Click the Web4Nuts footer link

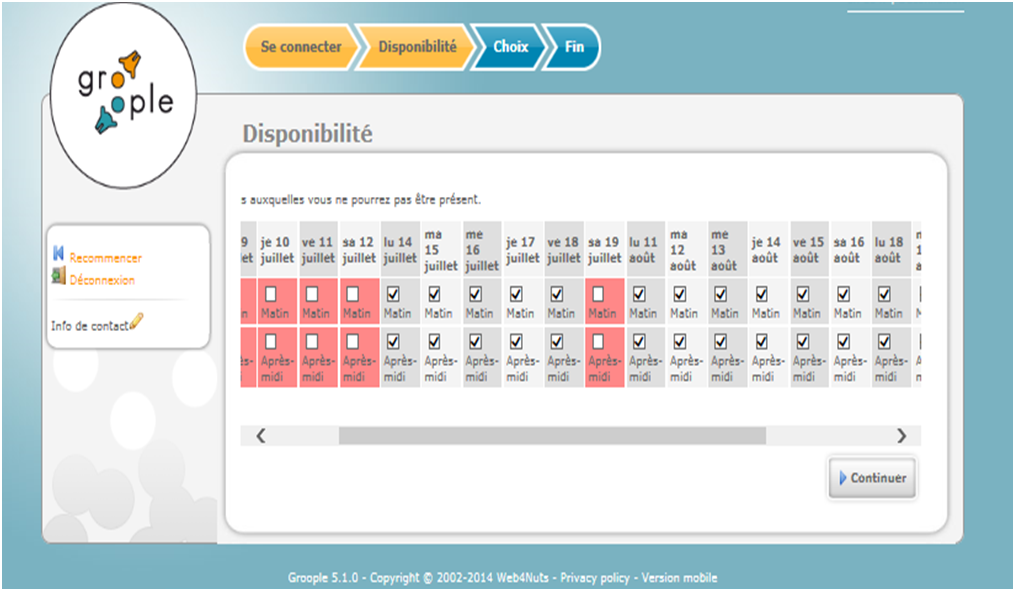click(x=521, y=577)
